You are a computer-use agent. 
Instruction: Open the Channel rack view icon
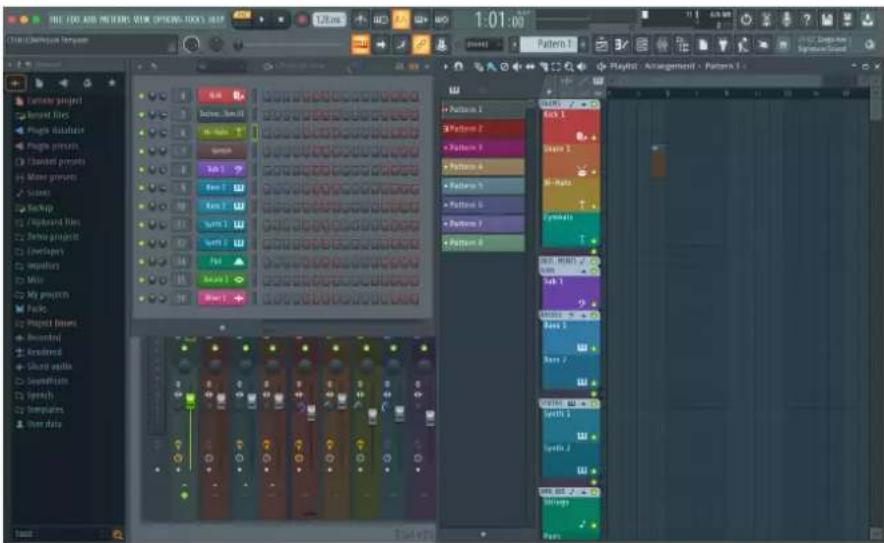click(x=641, y=45)
